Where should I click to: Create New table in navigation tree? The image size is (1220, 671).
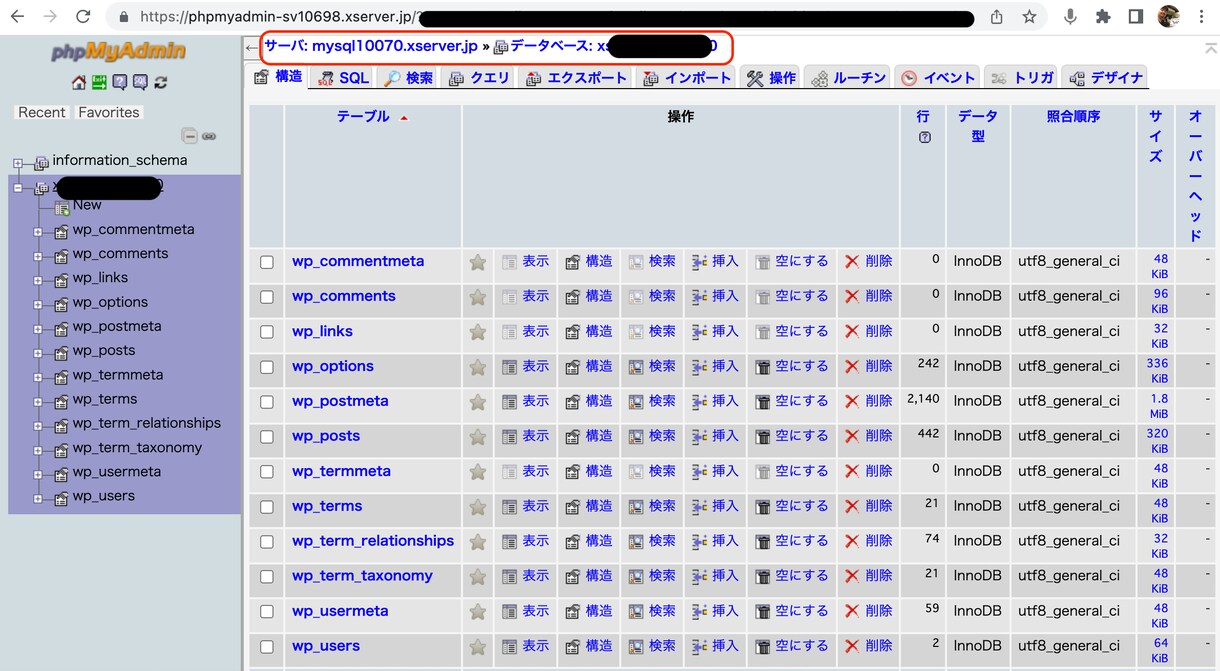(87, 205)
